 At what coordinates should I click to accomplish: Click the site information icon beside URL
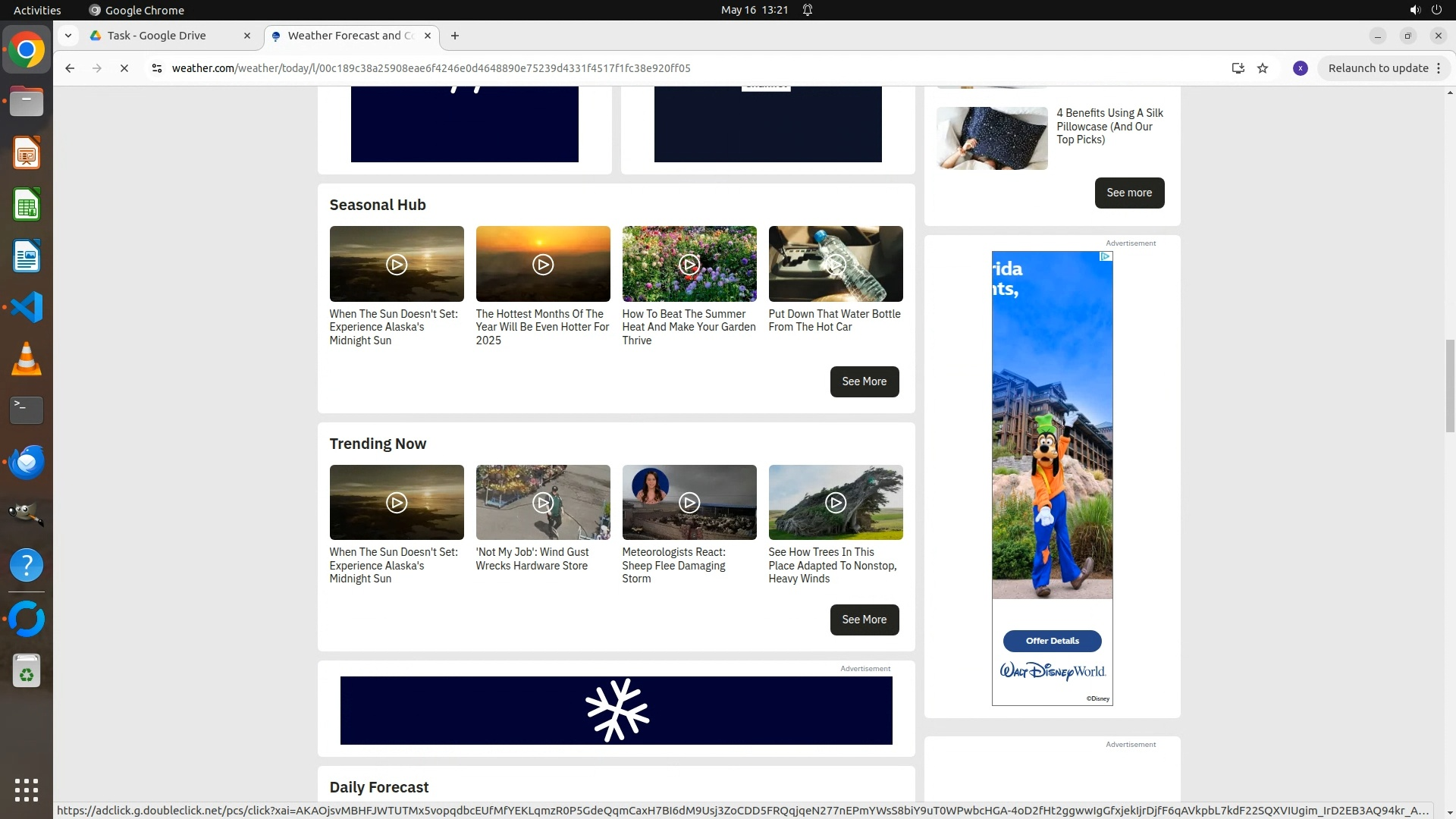click(x=156, y=68)
